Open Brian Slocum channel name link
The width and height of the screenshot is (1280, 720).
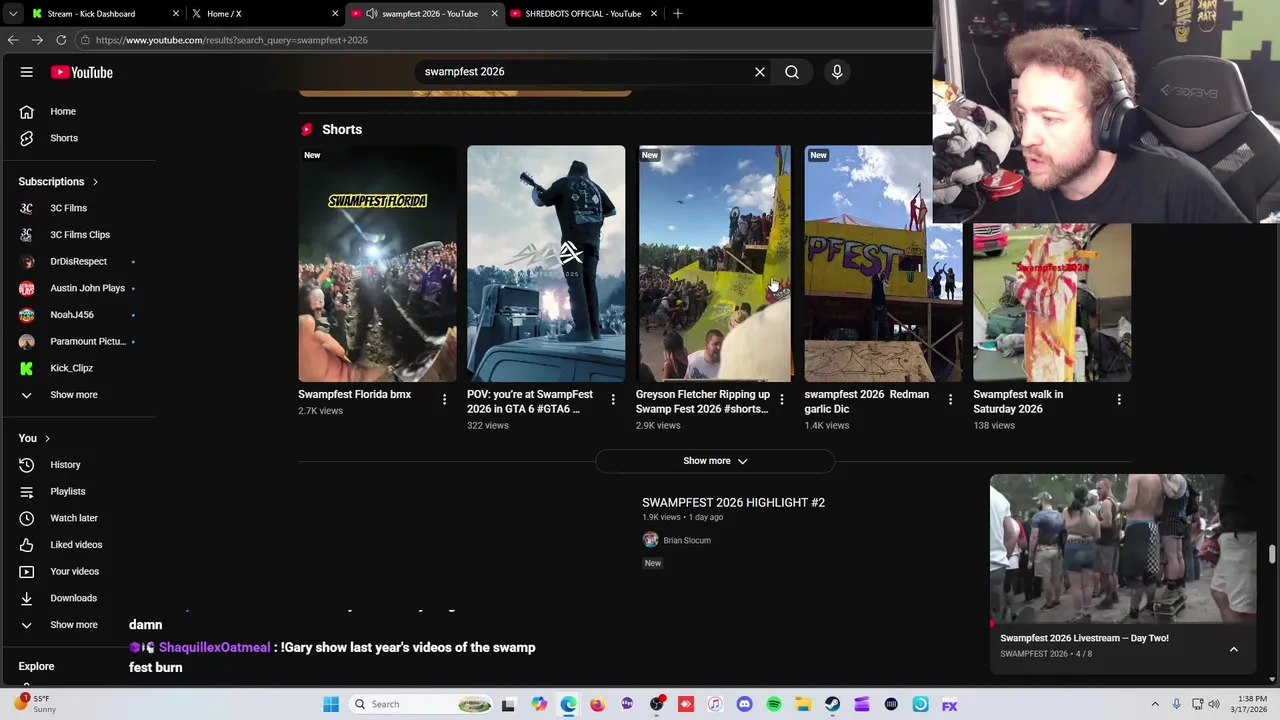click(687, 540)
